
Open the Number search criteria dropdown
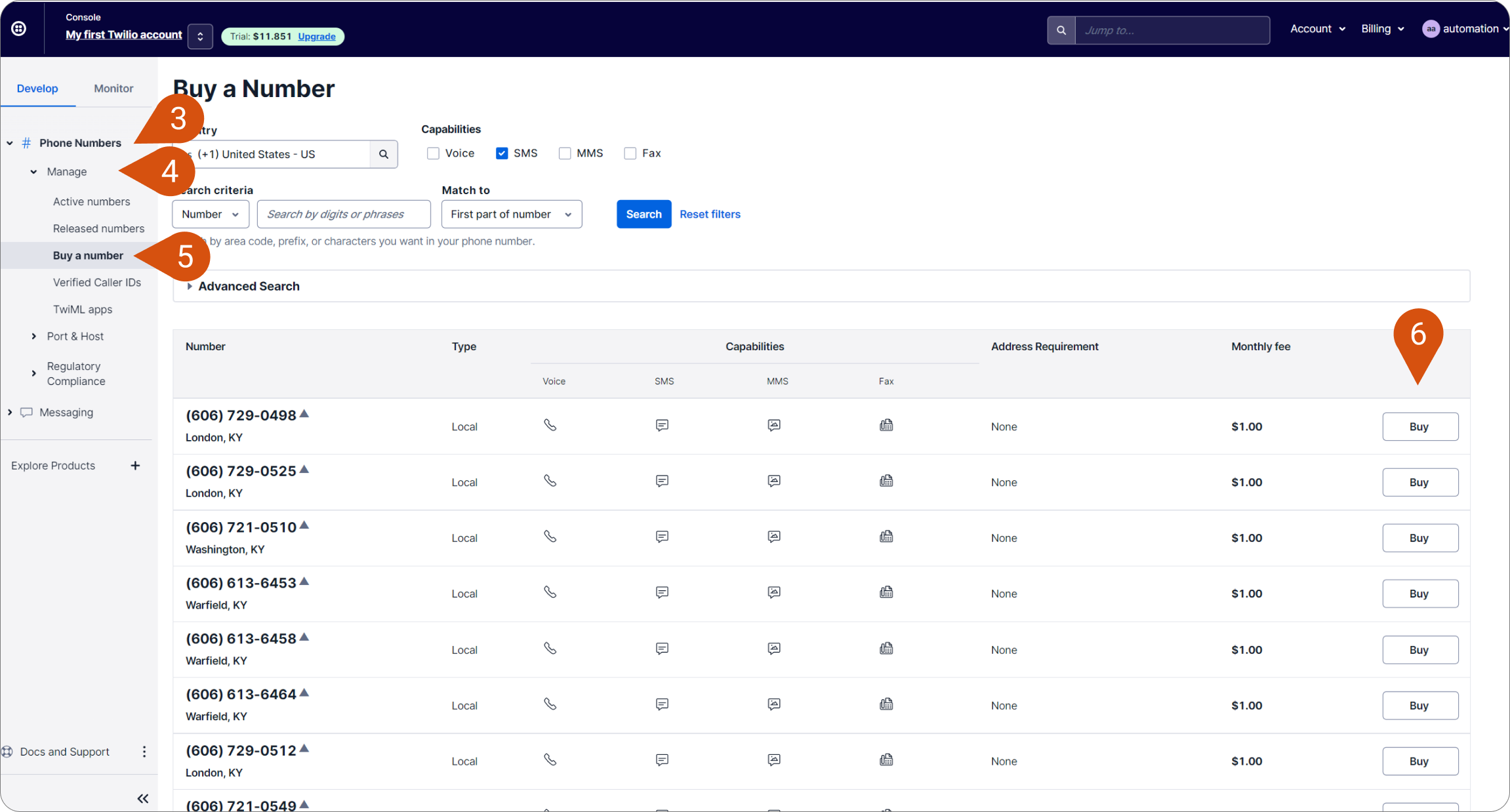tap(211, 214)
